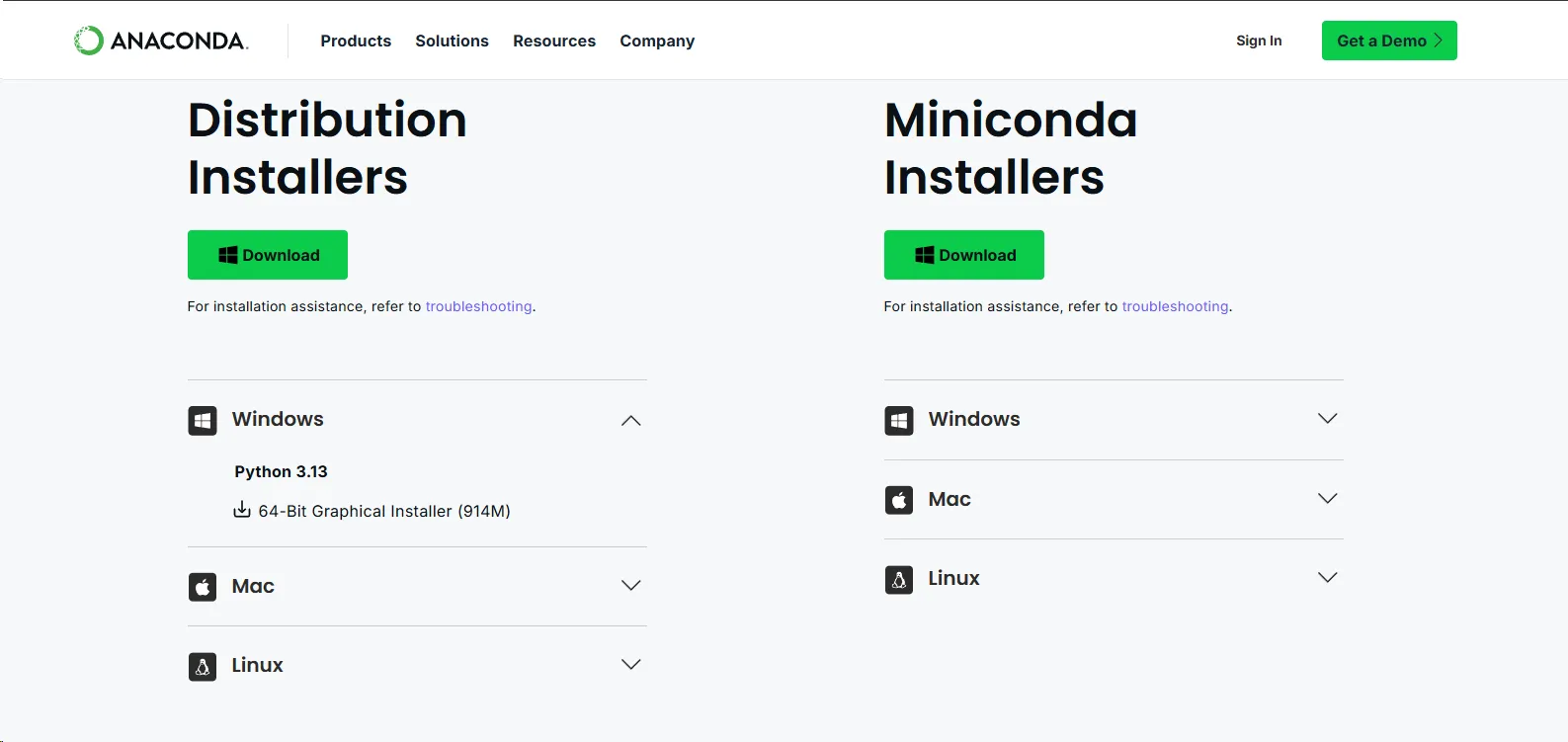The image size is (1568, 742).
Task: Open the Company menu
Action: click(657, 41)
